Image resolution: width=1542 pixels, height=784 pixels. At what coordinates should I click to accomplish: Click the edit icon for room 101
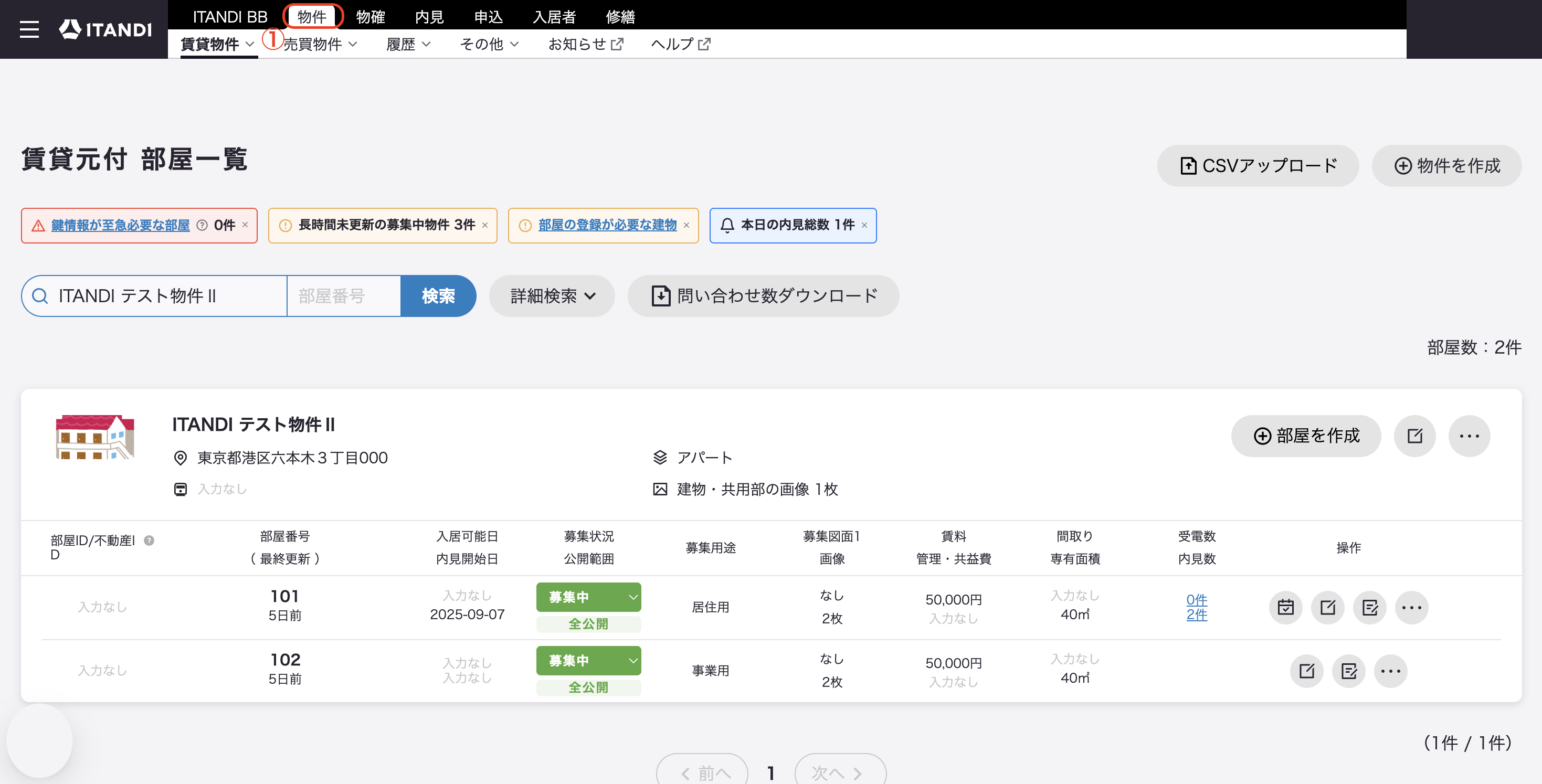click(1327, 608)
